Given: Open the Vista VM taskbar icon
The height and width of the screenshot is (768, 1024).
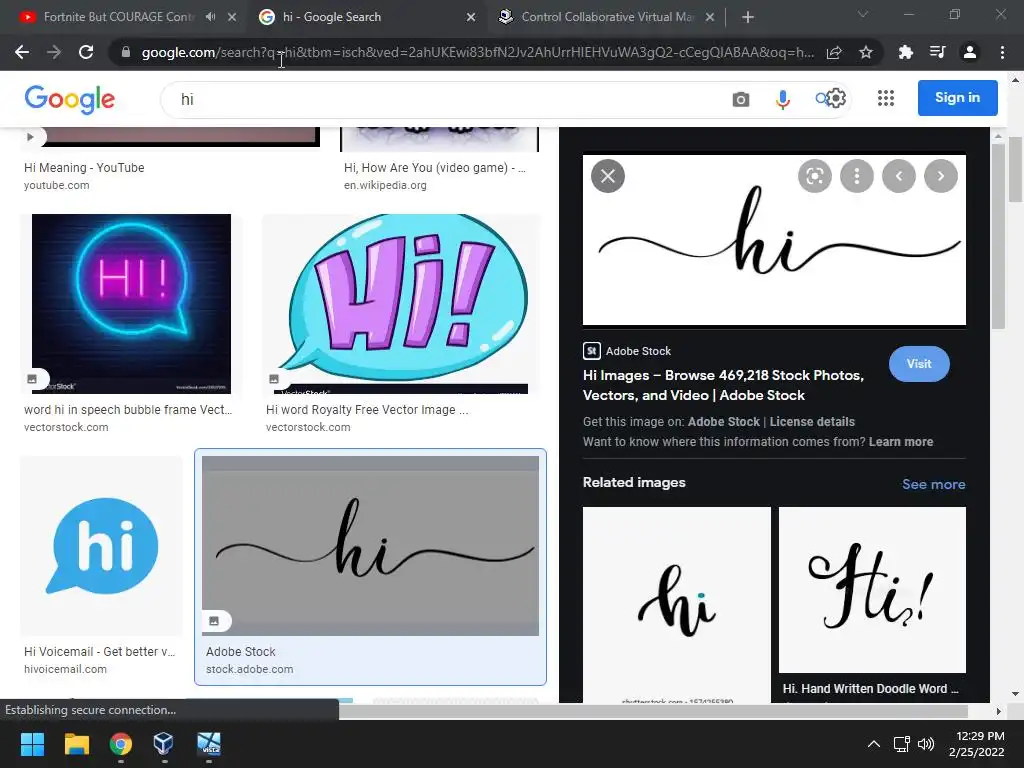Looking at the screenshot, I should (x=209, y=744).
